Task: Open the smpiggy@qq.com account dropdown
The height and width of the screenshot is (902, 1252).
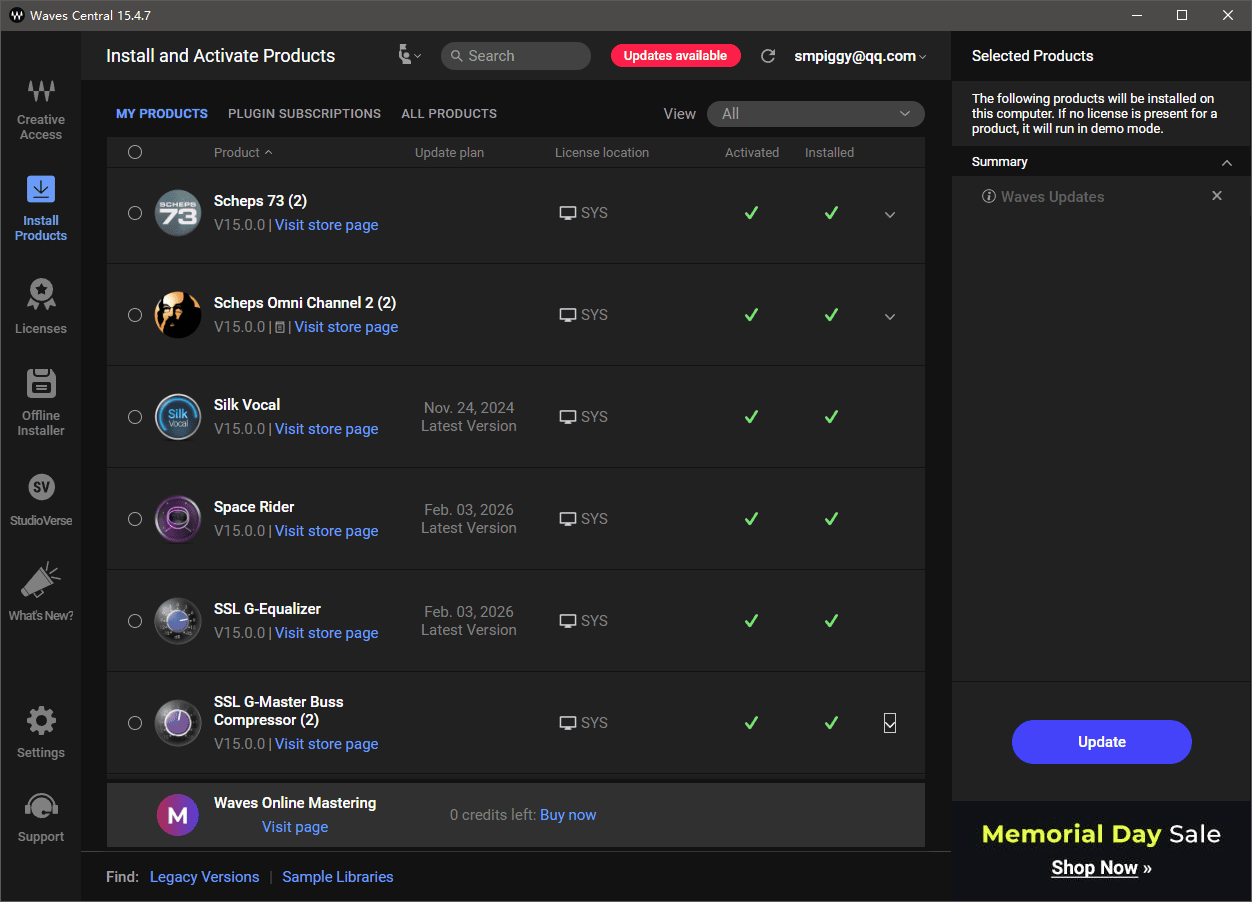Action: (860, 56)
